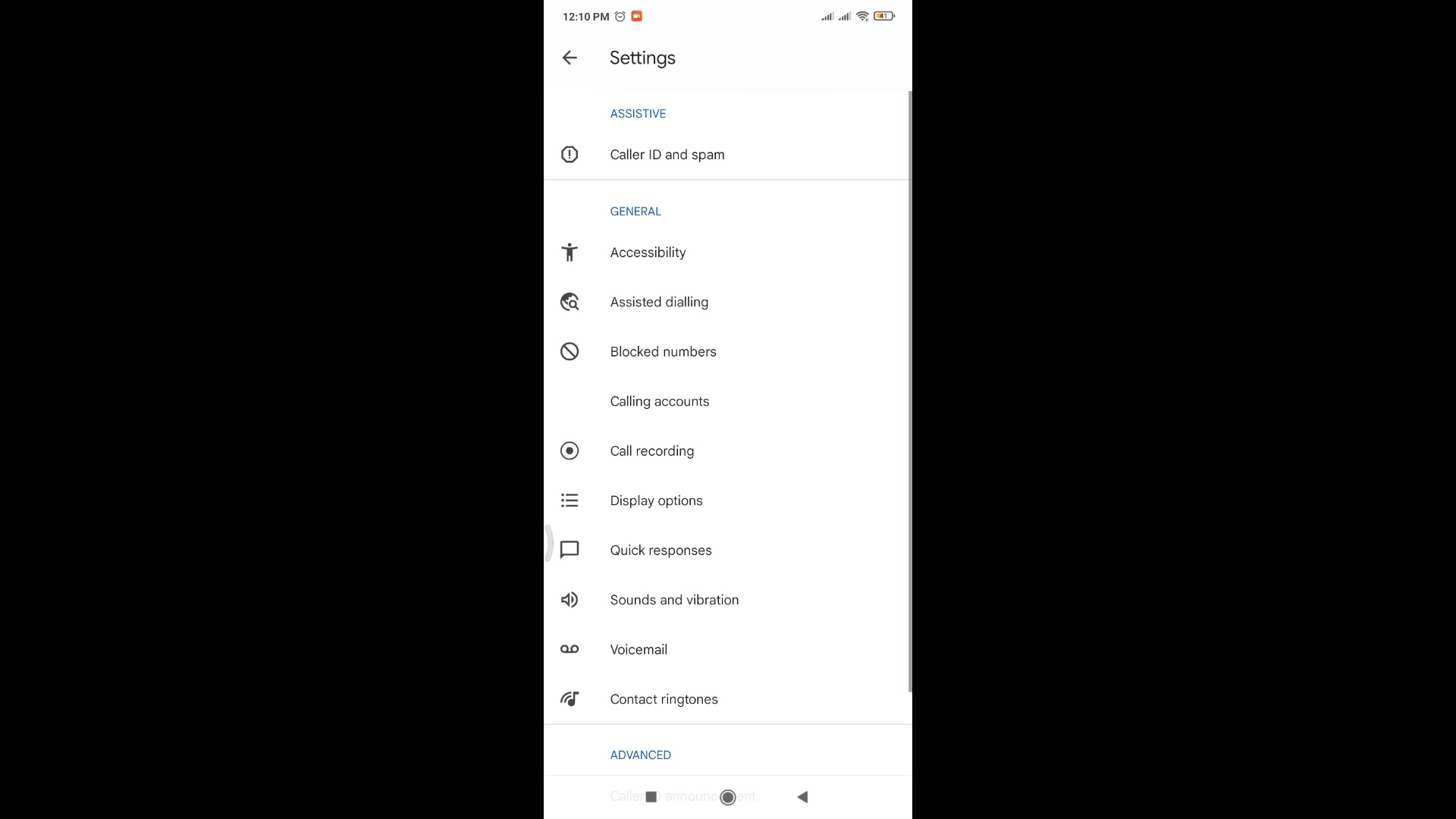This screenshot has width=1456, height=819.
Task: Tap the Display options list icon
Action: click(x=570, y=500)
